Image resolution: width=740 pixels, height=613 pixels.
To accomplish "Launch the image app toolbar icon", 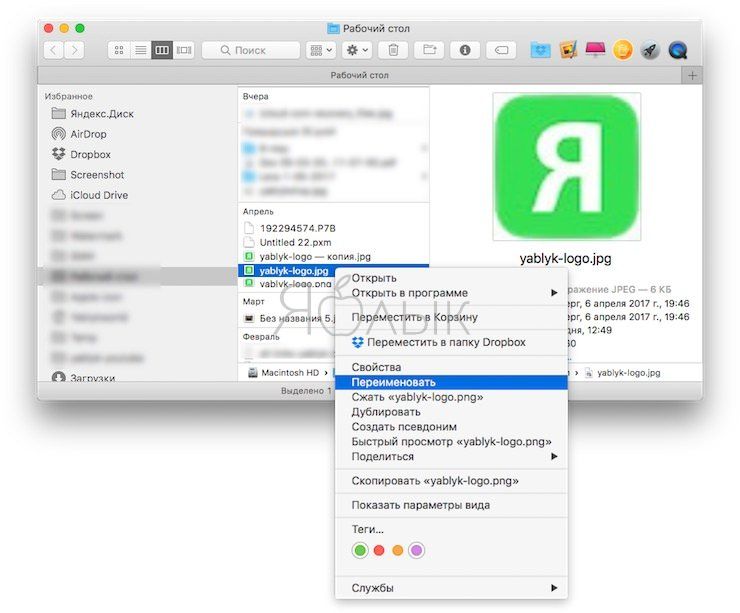I will 568,50.
